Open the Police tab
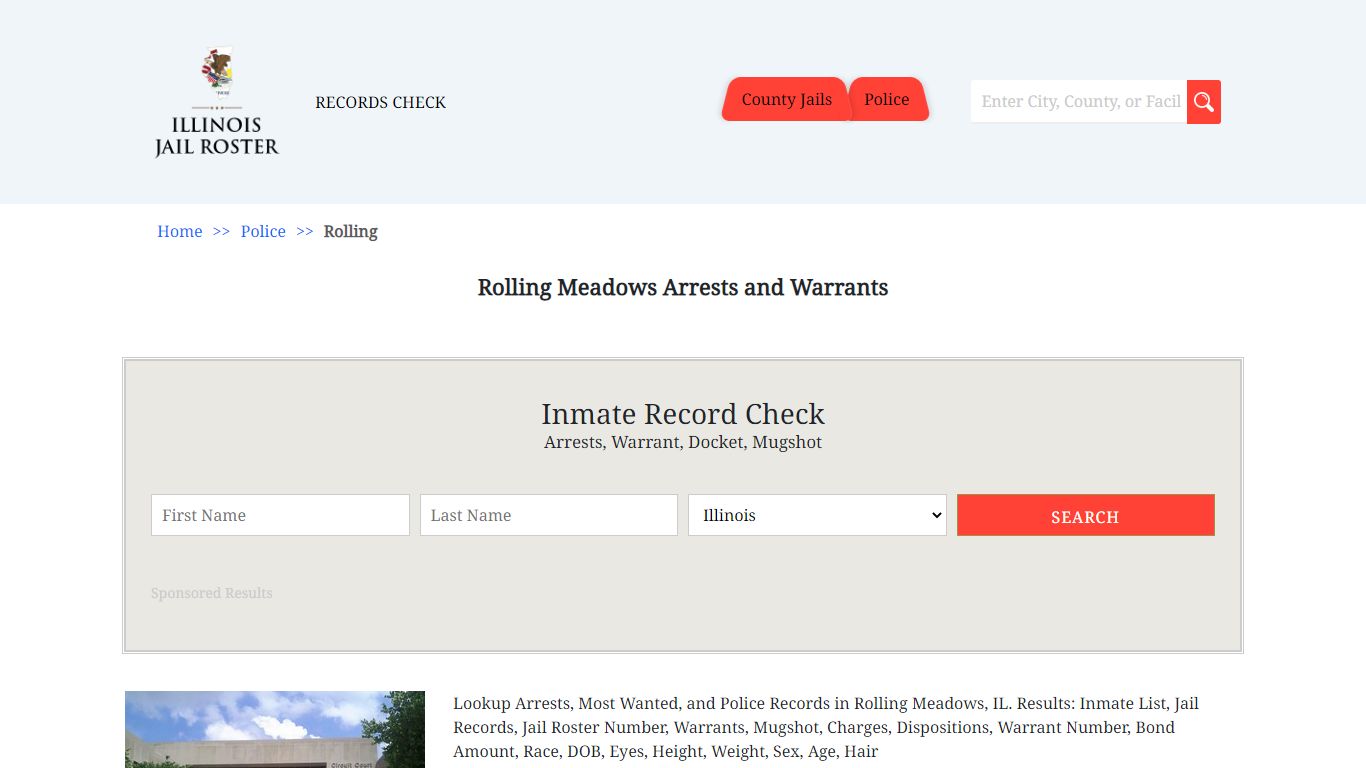 click(887, 99)
